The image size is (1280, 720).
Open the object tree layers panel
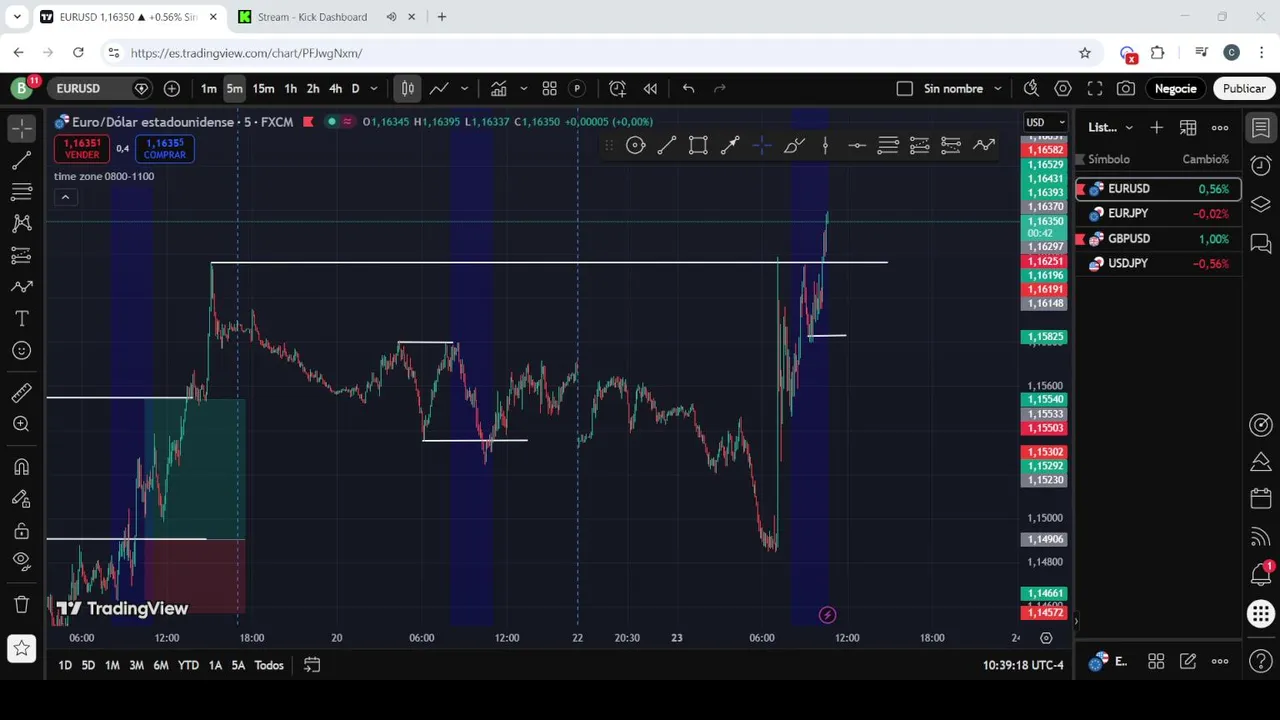coord(1261,204)
